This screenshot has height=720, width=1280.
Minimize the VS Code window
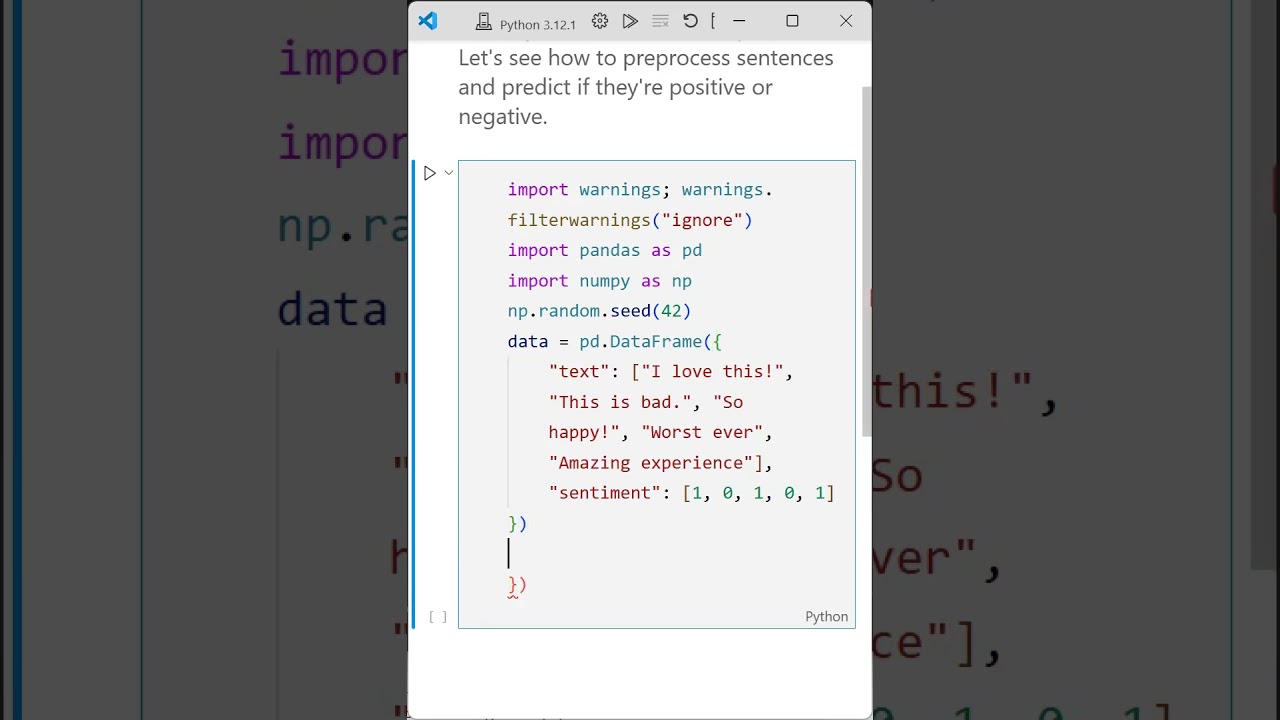[x=739, y=21]
